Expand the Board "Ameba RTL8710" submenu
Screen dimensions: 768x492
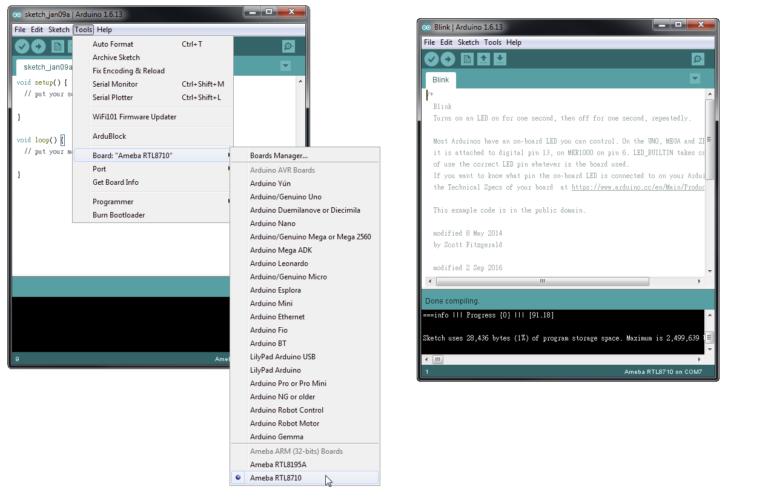click(x=153, y=155)
